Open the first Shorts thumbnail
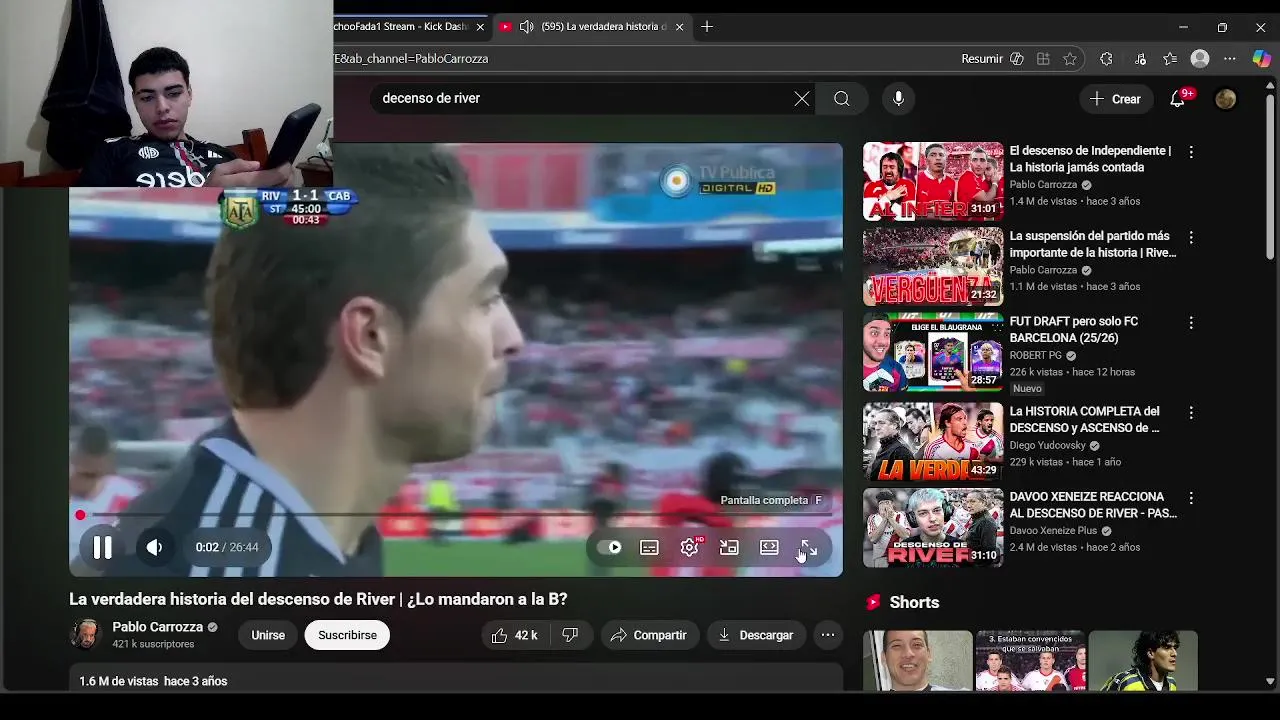Viewport: 1280px width, 720px height. [917, 661]
